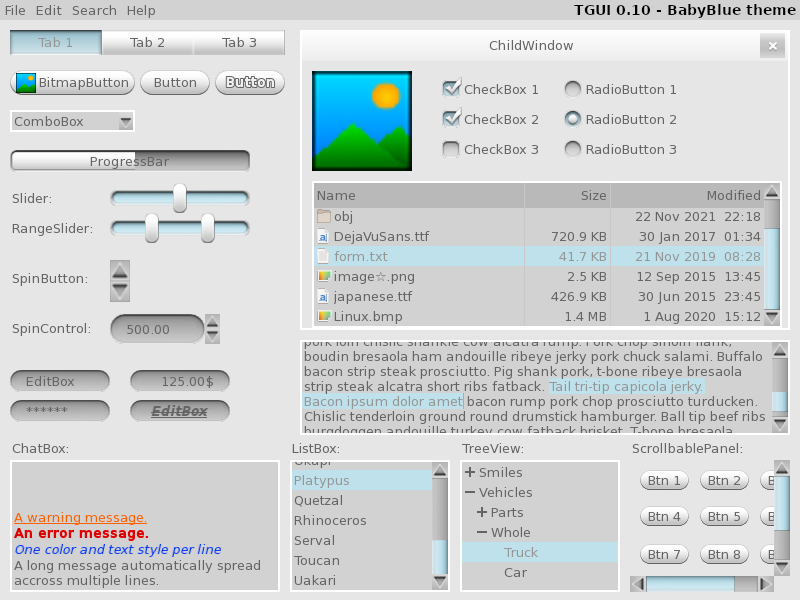Enable CheckBox 3
800x600 pixels.
[451, 149]
